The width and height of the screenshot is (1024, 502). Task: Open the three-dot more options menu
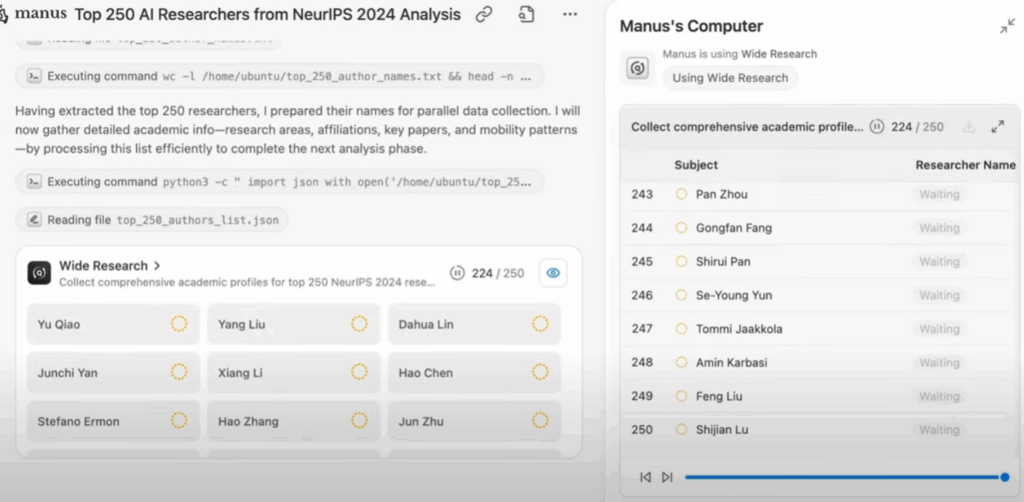pyautogui.click(x=569, y=14)
